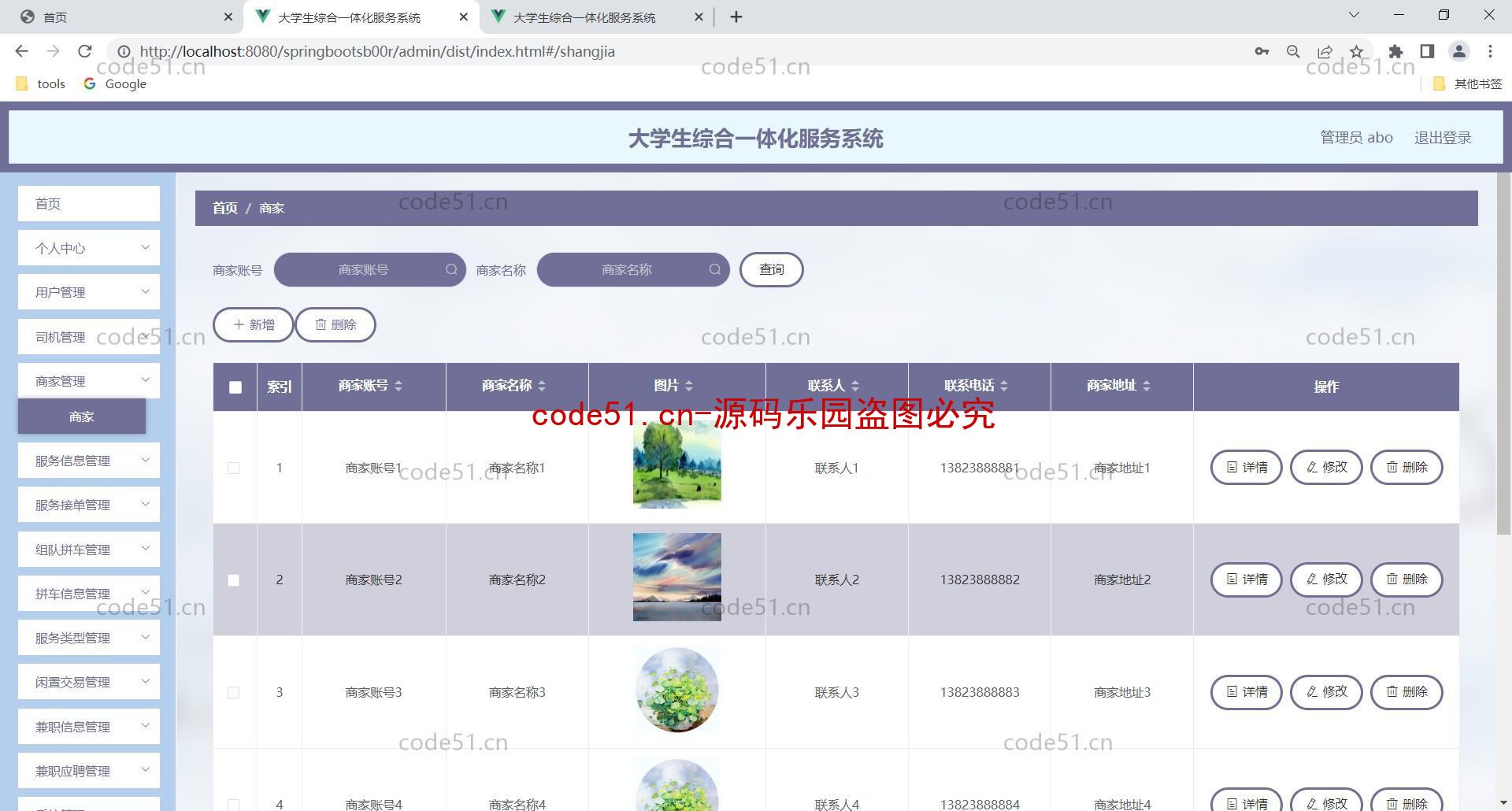Sort by 图片 column arrows
The width and height of the screenshot is (1512, 811).
click(x=689, y=386)
